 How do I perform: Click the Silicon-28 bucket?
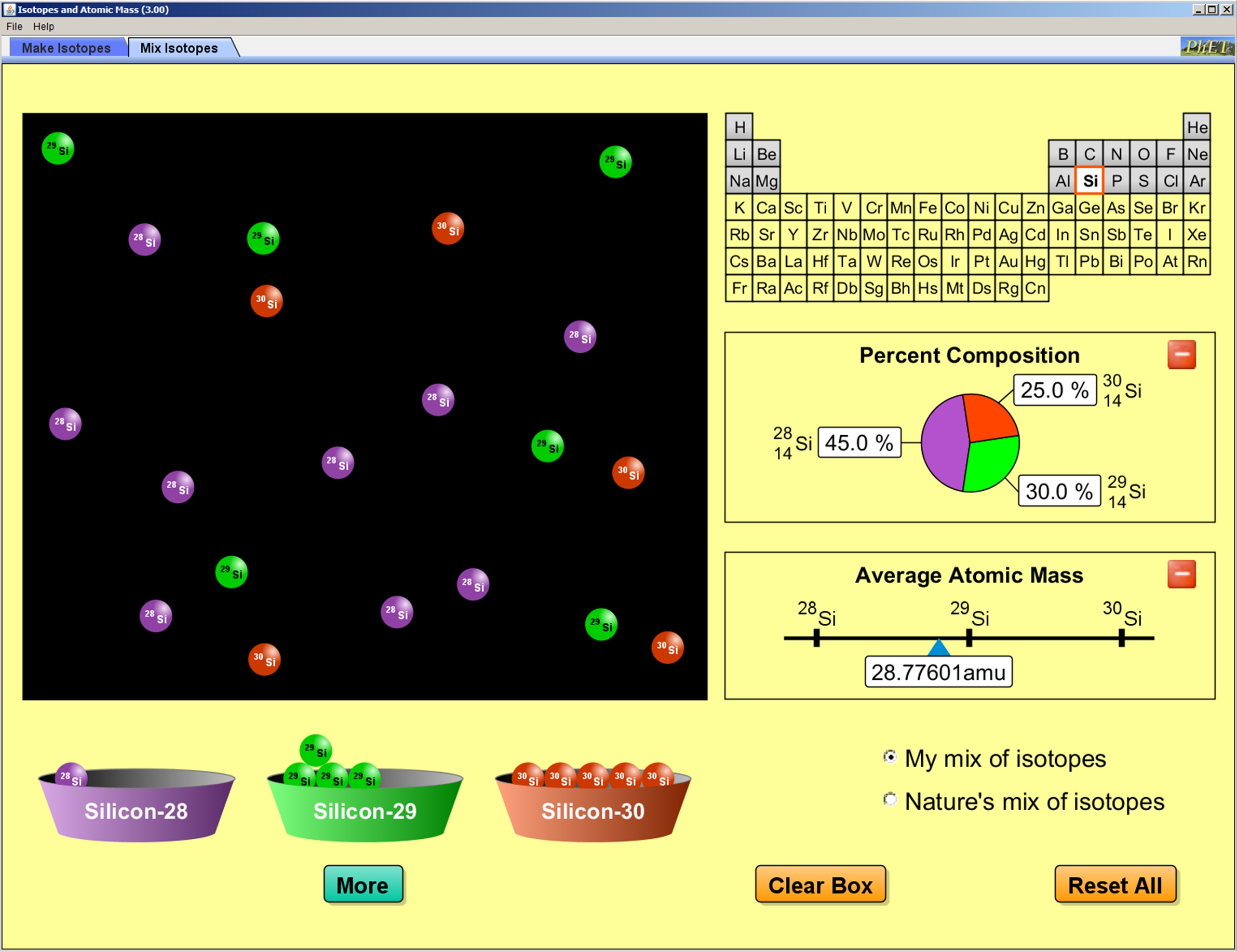136,811
